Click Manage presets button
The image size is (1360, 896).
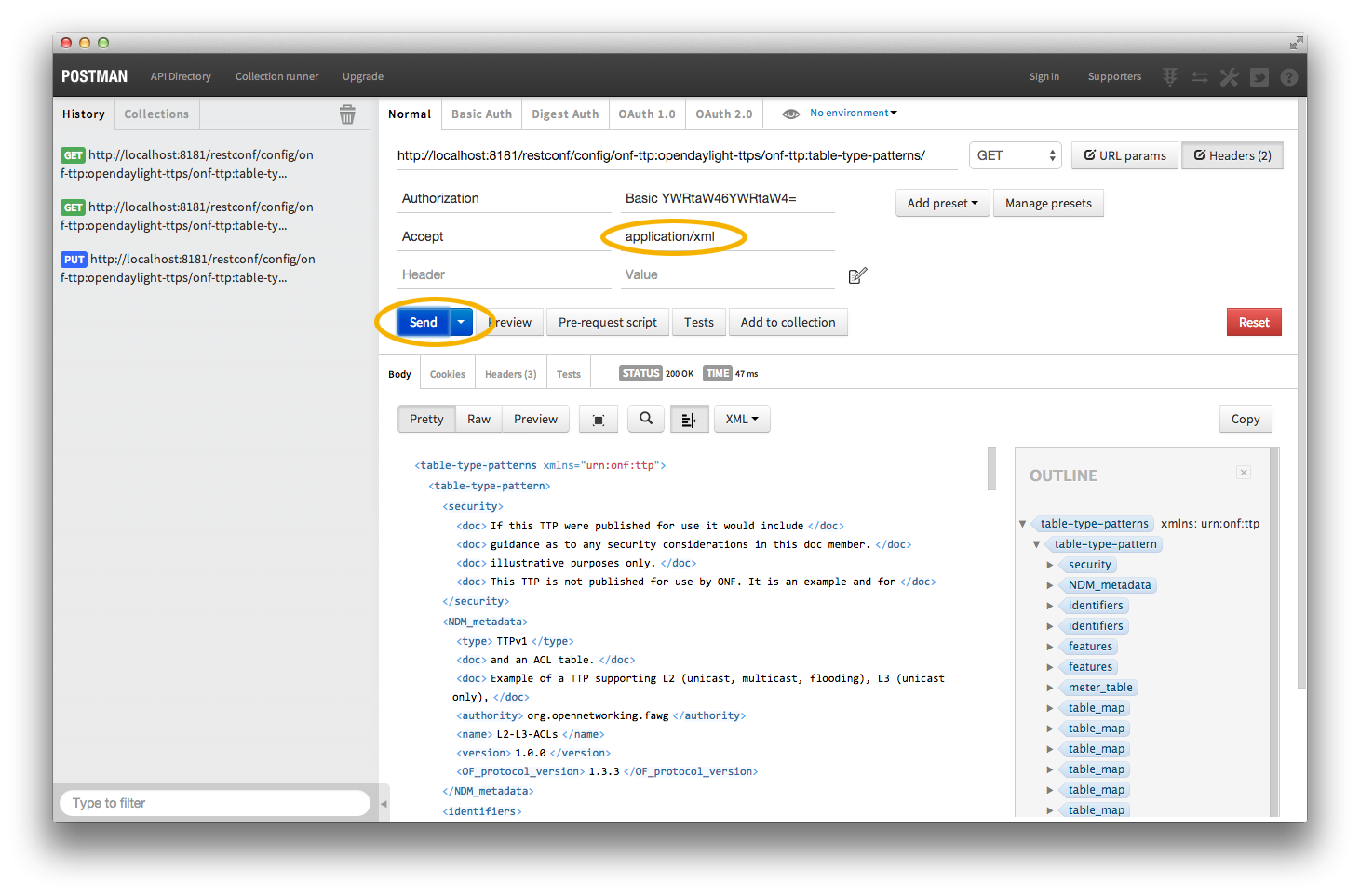[x=1048, y=203]
